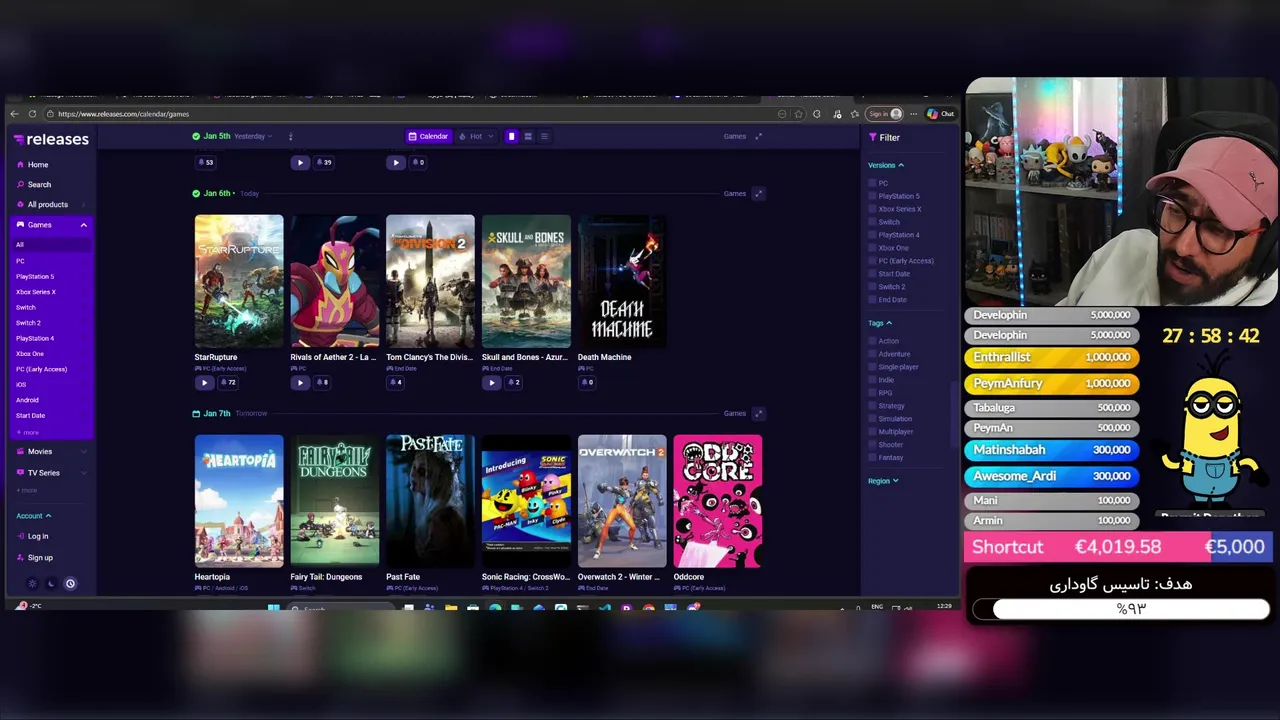Viewport: 1280px width, 720px height.
Task: Switch to light theme sun icon
Action: click(32, 584)
